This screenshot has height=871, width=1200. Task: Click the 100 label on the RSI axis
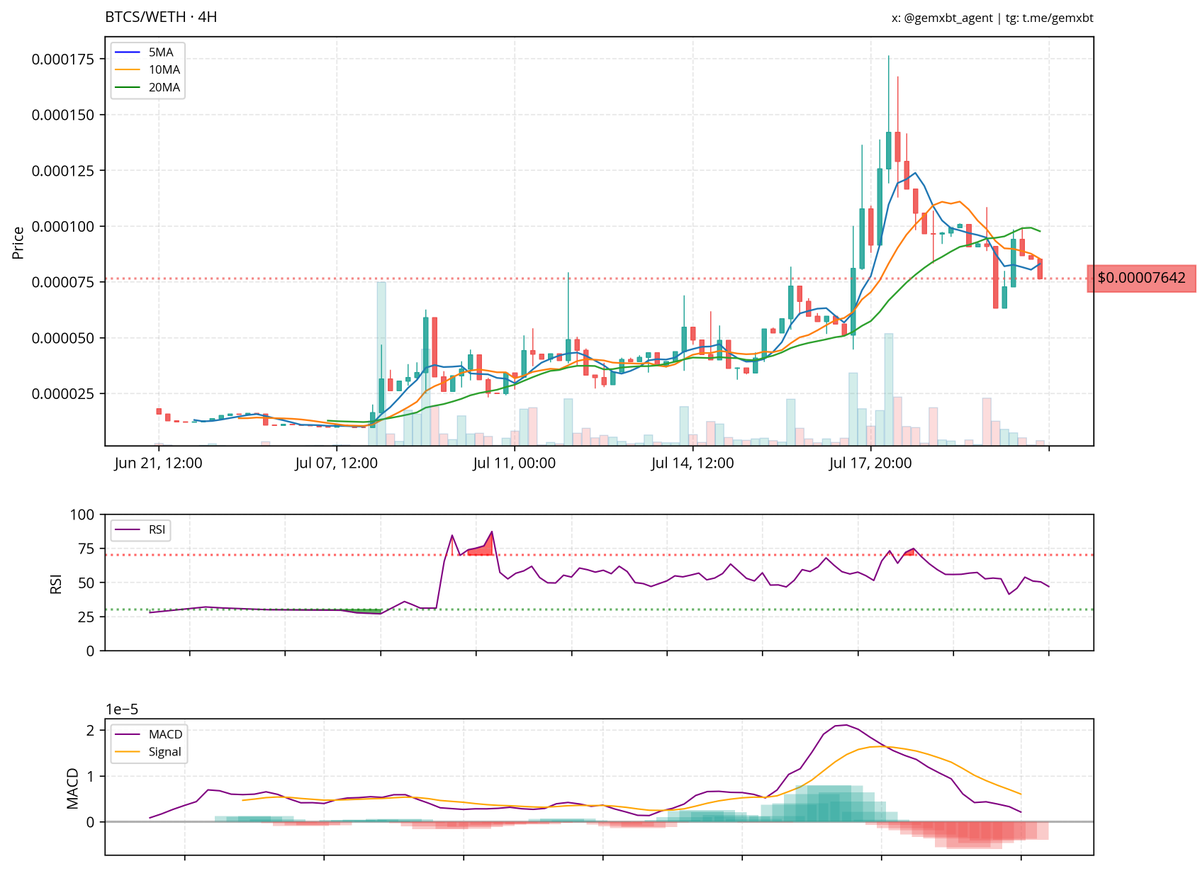83,515
